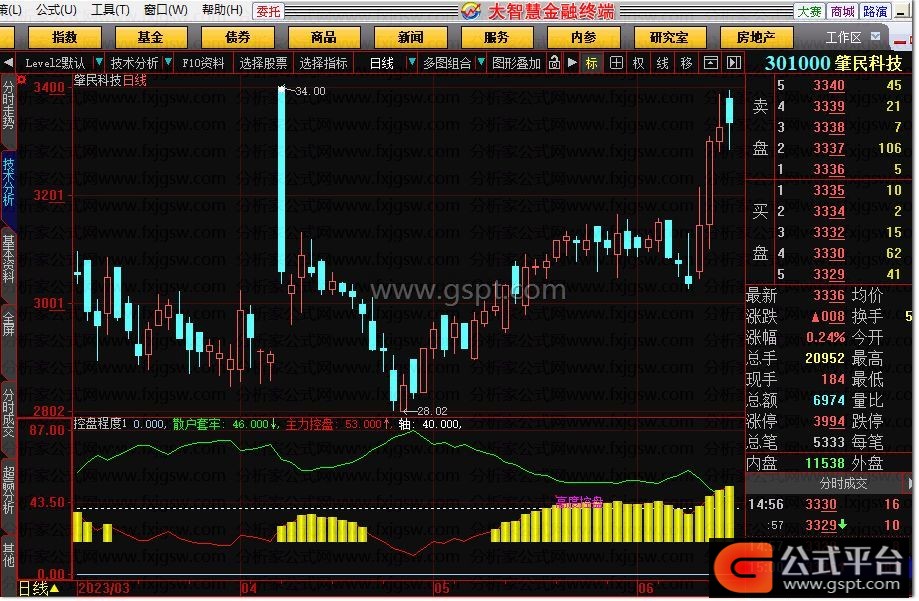The height and width of the screenshot is (601, 919).
Task: Click the 34.00 high price label on chart
Action: 310,91
